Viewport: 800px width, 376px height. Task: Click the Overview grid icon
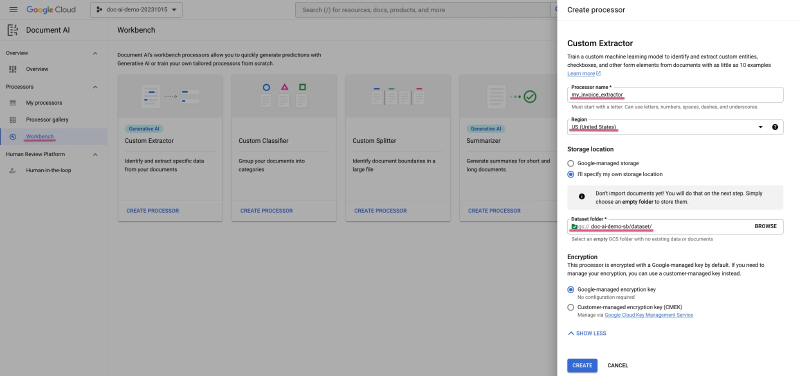(x=13, y=69)
